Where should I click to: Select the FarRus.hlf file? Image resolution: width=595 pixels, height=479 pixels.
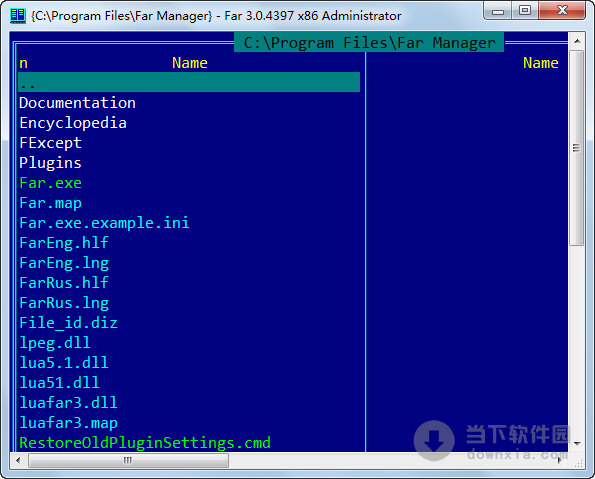pos(64,283)
